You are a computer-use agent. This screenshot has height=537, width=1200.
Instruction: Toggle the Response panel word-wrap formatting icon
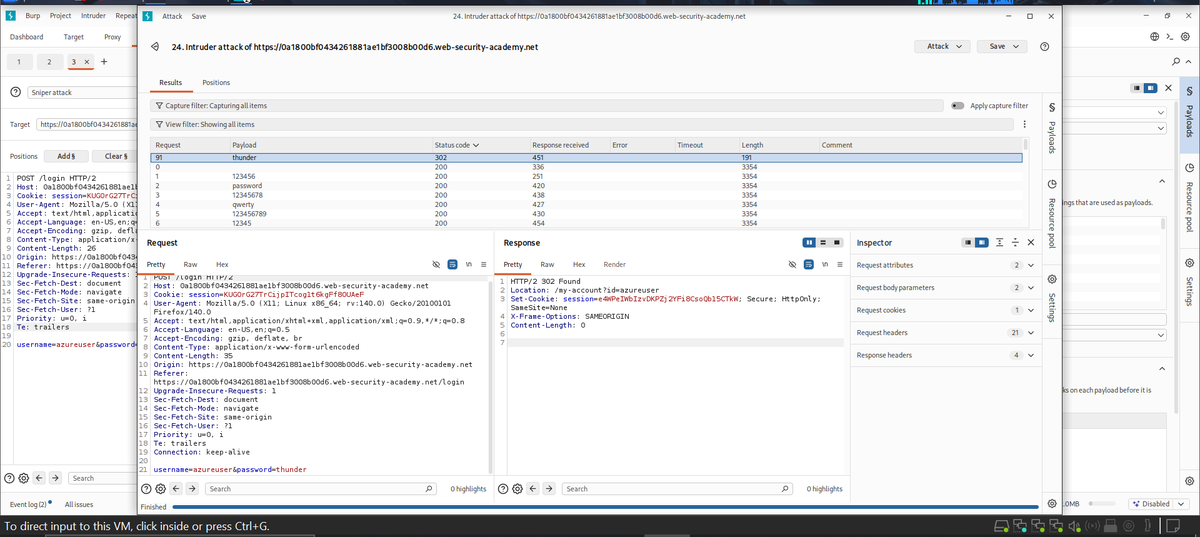coord(807,265)
